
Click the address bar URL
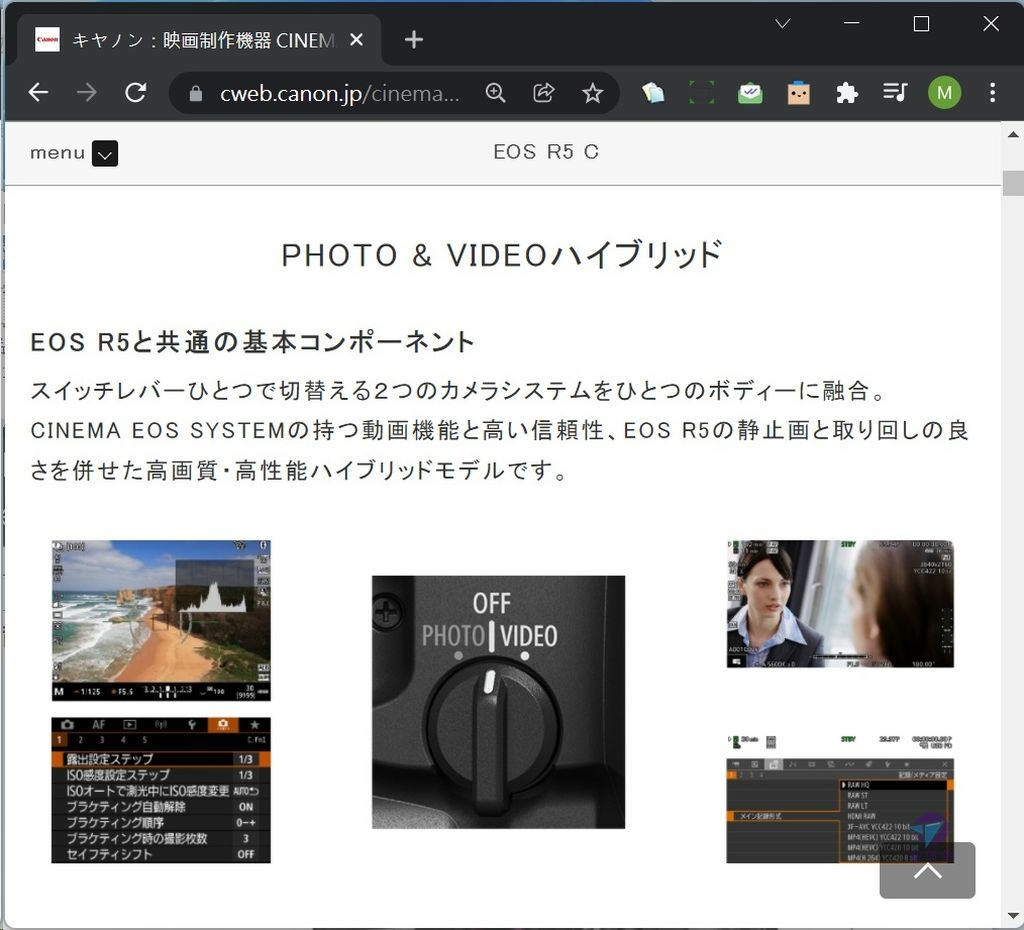point(340,94)
